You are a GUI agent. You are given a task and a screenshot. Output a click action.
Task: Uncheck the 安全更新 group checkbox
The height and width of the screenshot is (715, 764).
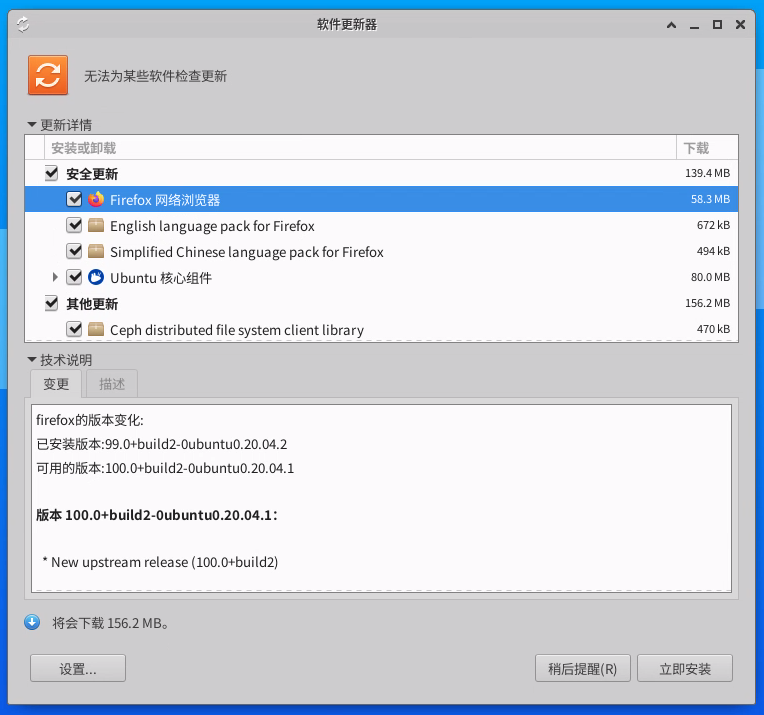(x=52, y=173)
